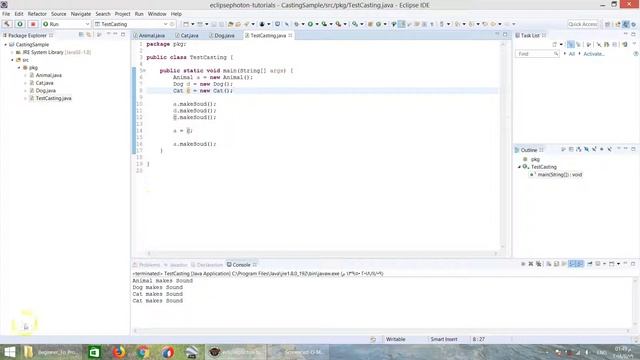Click New Task icon in Task List
Image resolution: width=640 pixels, height=360 pixels.
tap(555, 44)
